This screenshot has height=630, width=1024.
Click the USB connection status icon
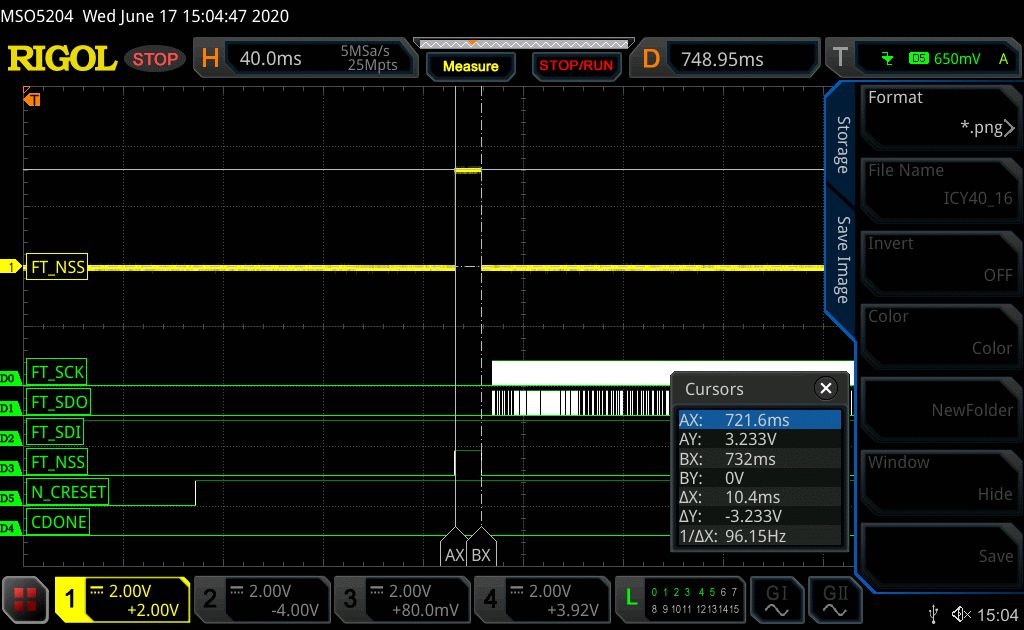(933, 614)
